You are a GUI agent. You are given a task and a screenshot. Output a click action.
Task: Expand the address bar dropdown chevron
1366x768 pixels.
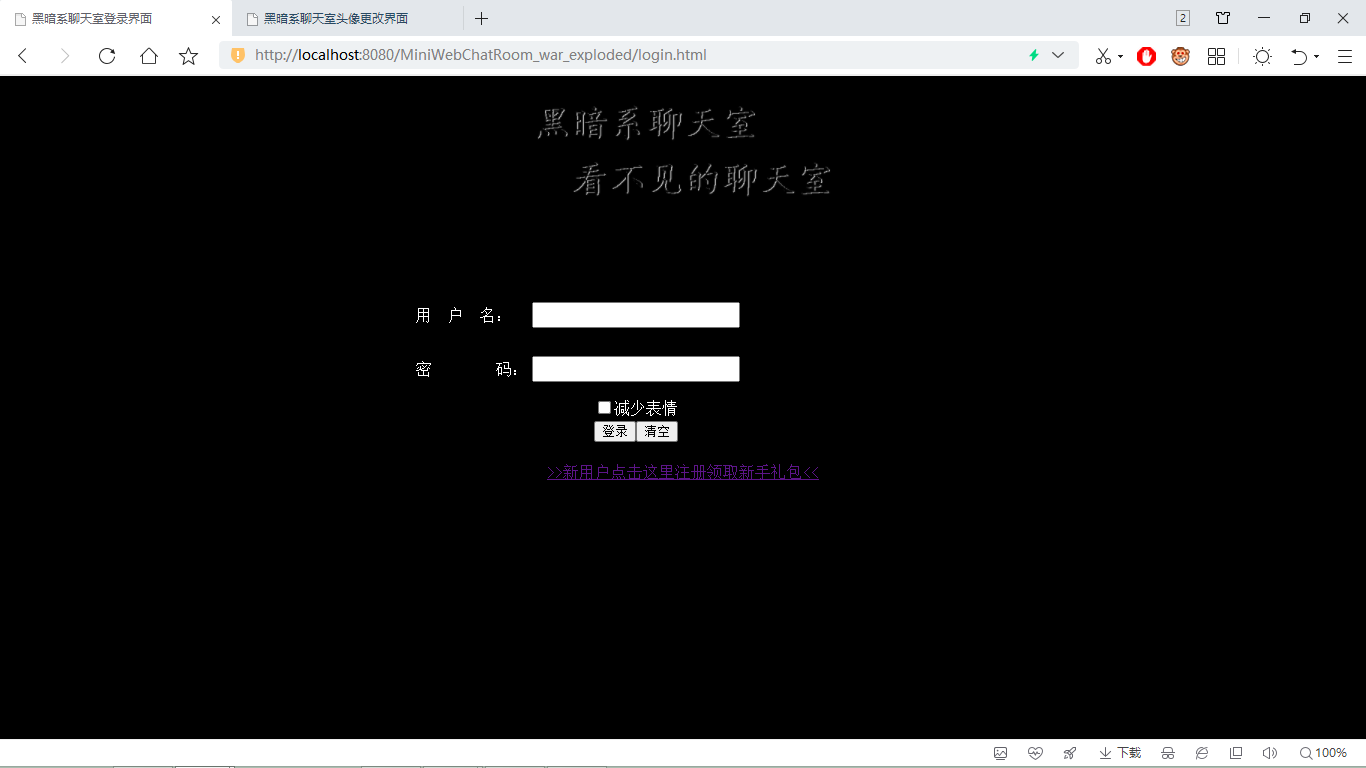[x=1058, y=55]
